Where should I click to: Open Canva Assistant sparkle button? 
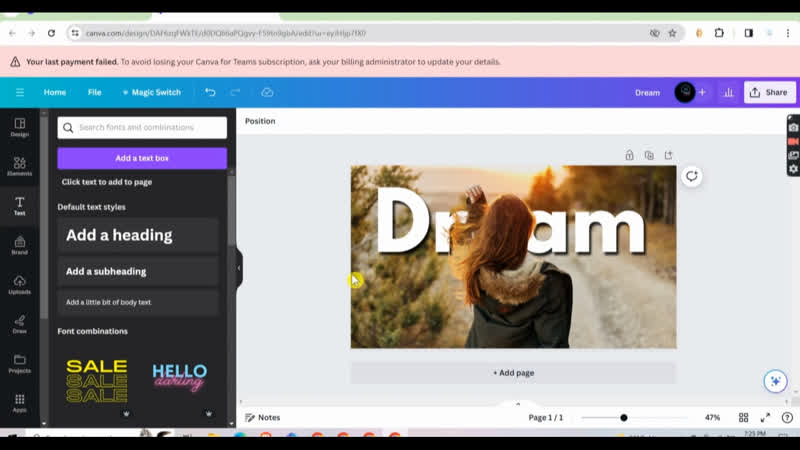point(775,381)
